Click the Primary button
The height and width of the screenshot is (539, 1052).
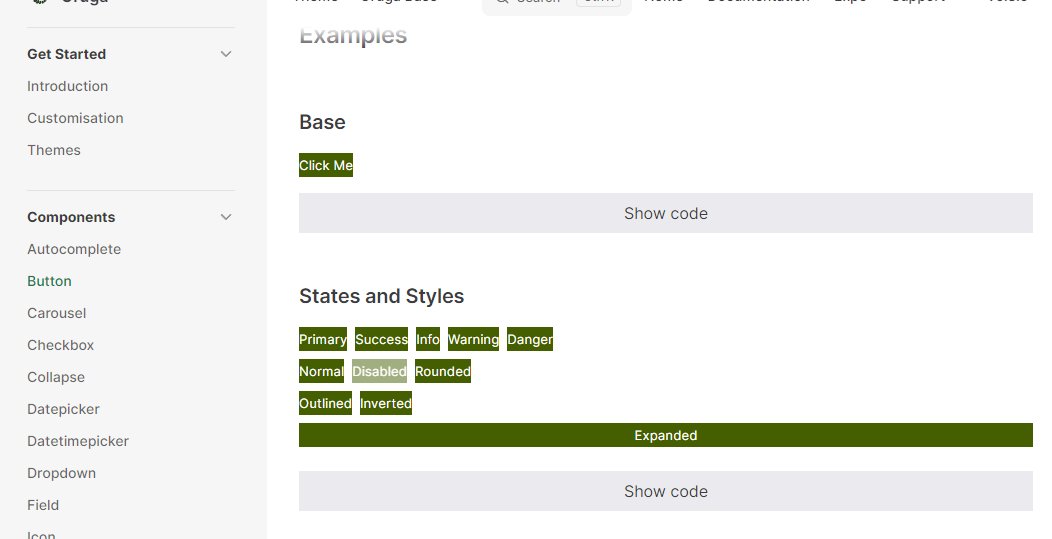pos(323,339)
